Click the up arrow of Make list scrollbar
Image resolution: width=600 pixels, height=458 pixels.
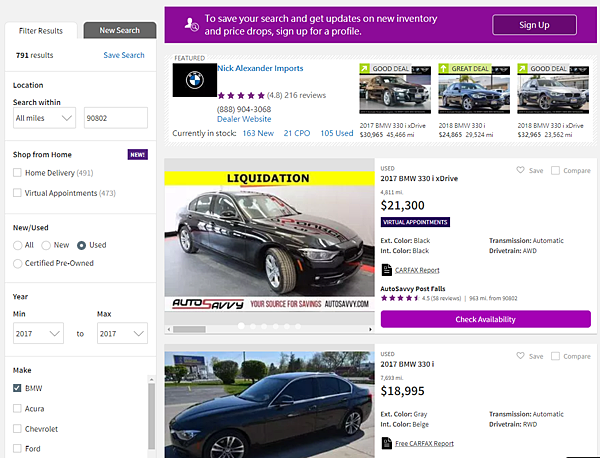coord(152,379)
